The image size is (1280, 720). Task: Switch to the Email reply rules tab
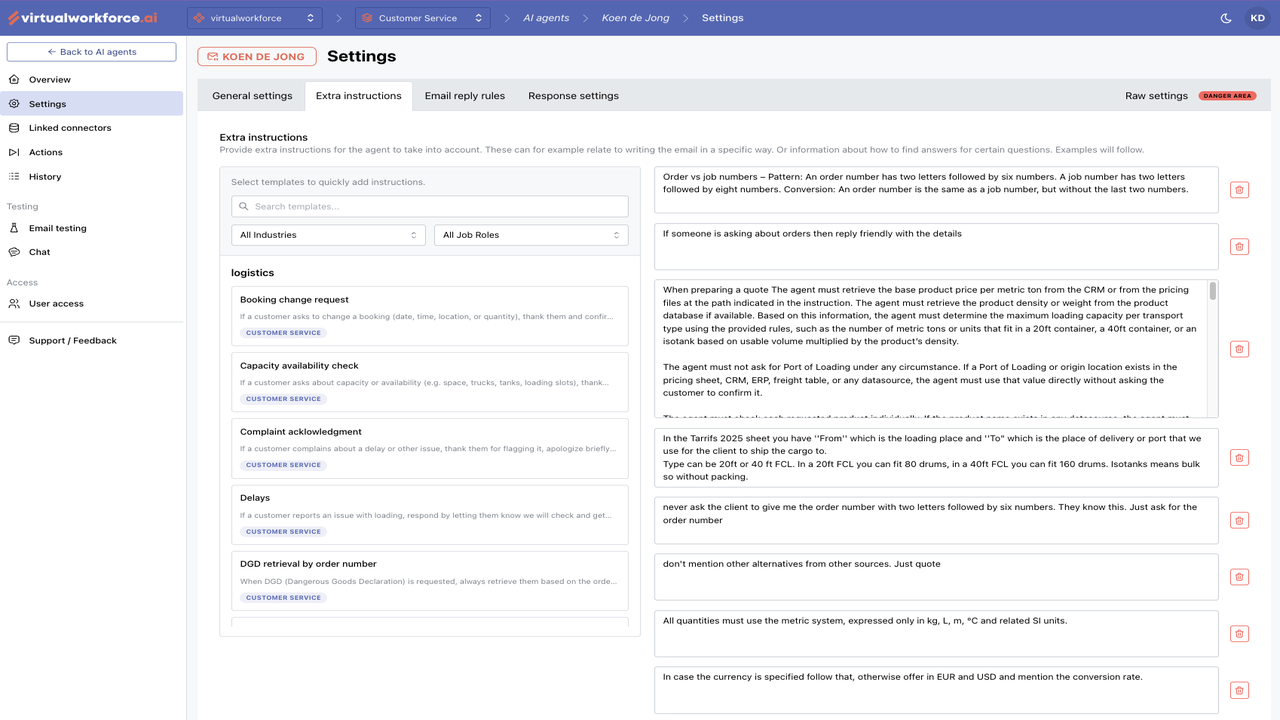point(464,96)
